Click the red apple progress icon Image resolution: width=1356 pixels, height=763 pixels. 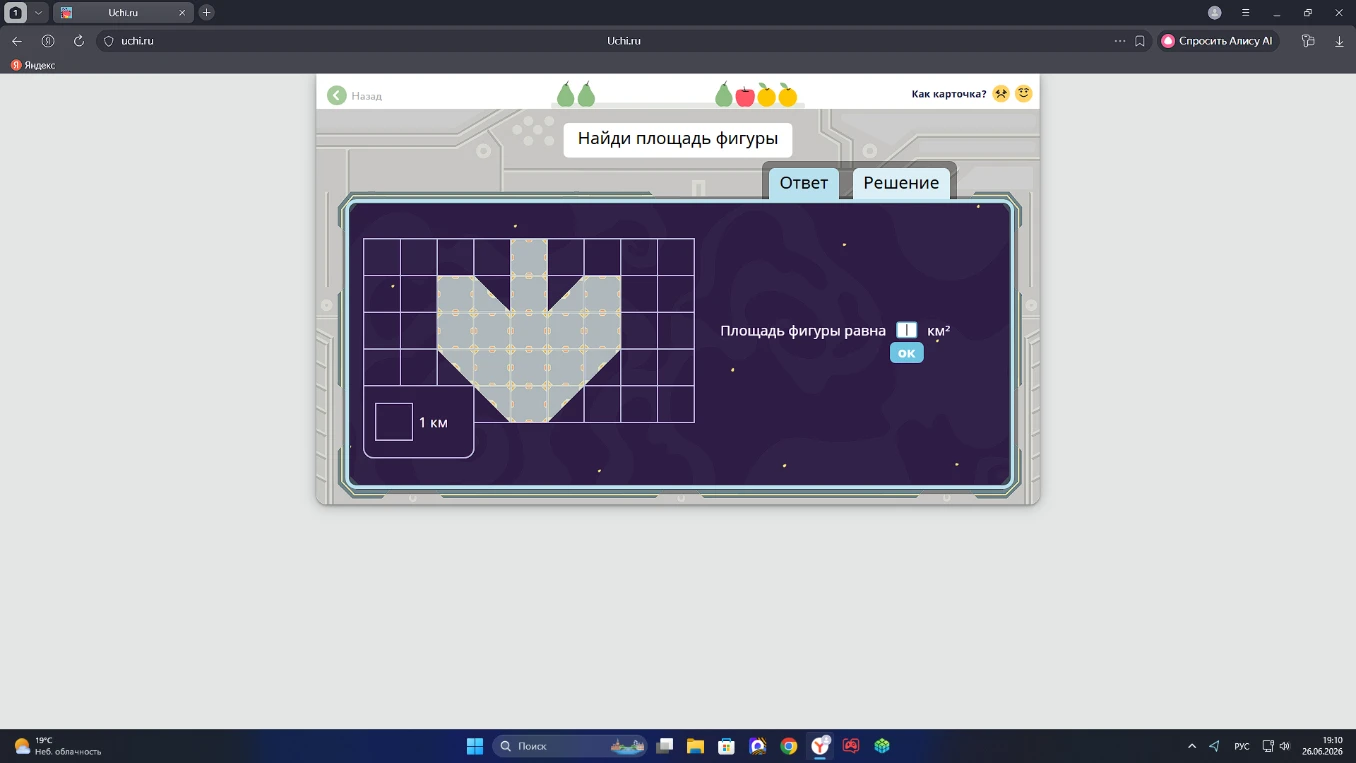click(x=745, y=96)
